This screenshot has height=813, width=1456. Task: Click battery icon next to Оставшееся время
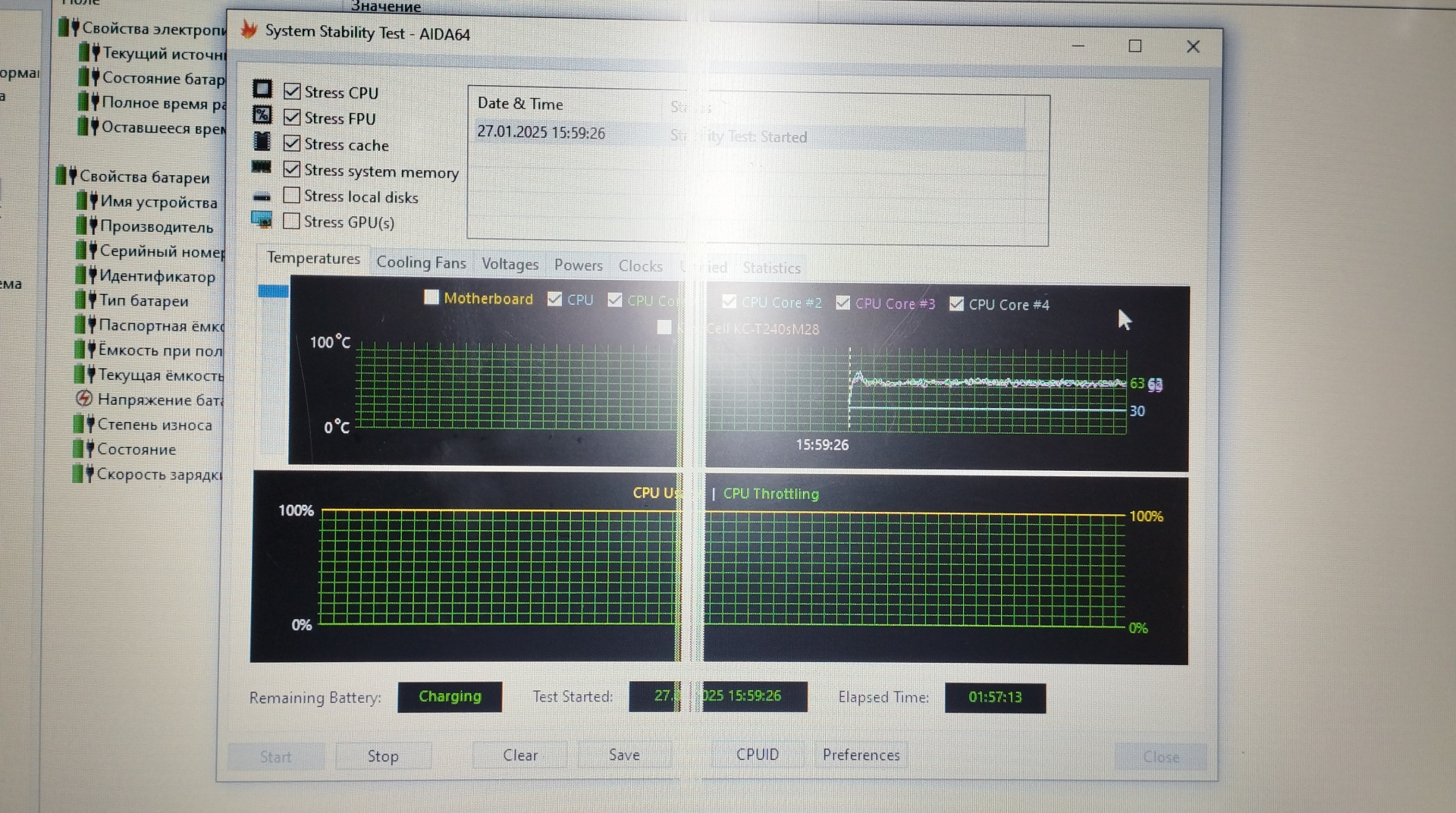(89, 126)
